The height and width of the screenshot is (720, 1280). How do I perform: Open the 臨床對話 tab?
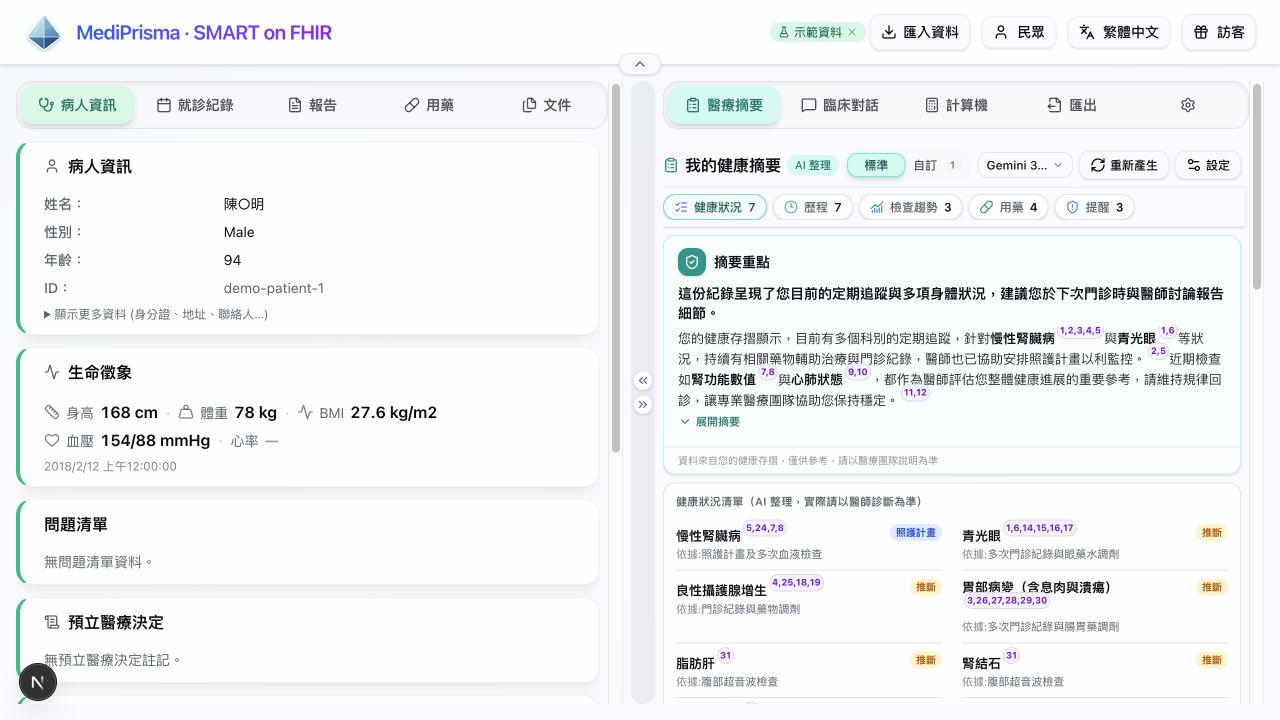(x=840, y=105)
